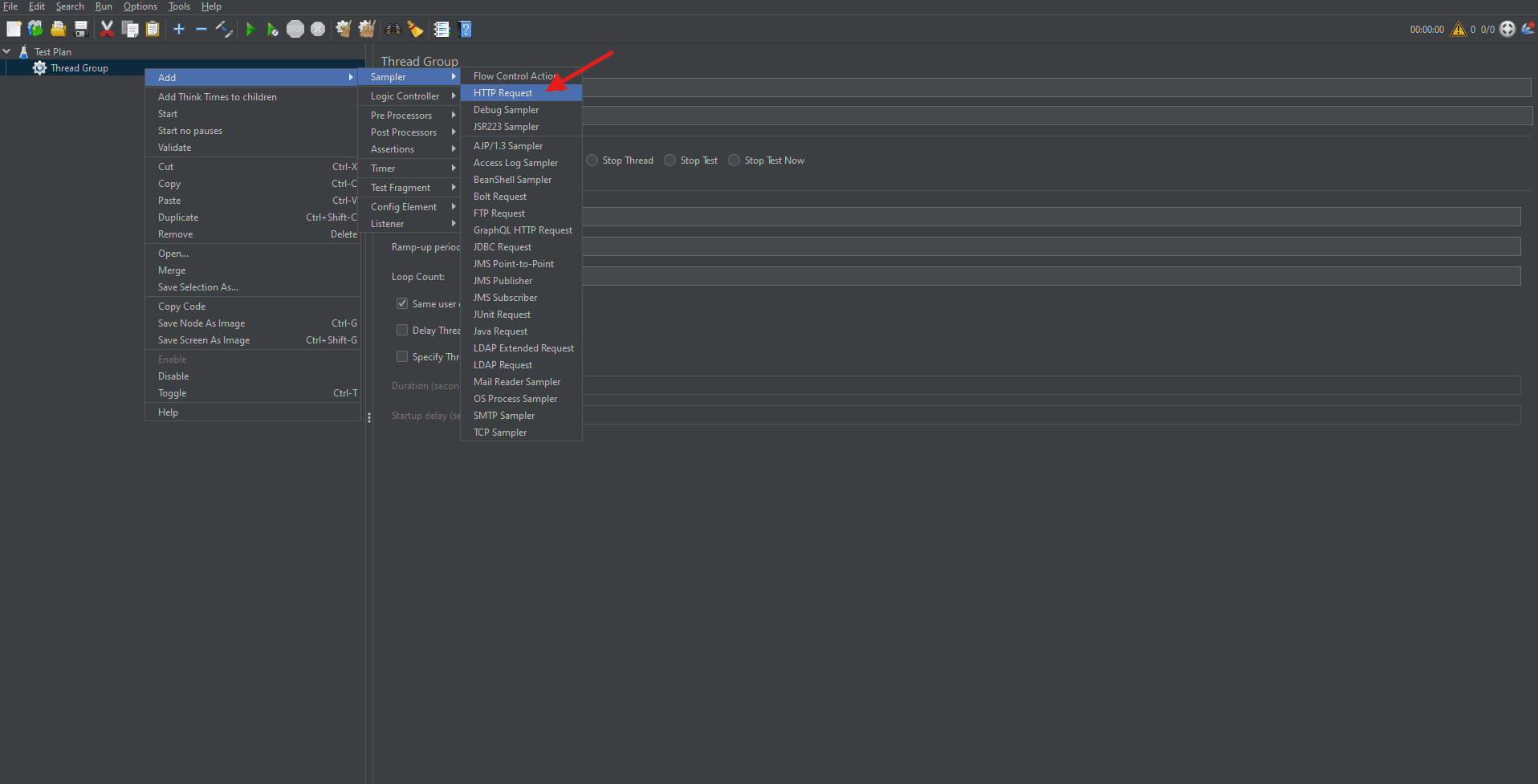Viewport: 1538px width, 784px height.
Task: Open the Search binoculars icon
Action: coord(393,29)
